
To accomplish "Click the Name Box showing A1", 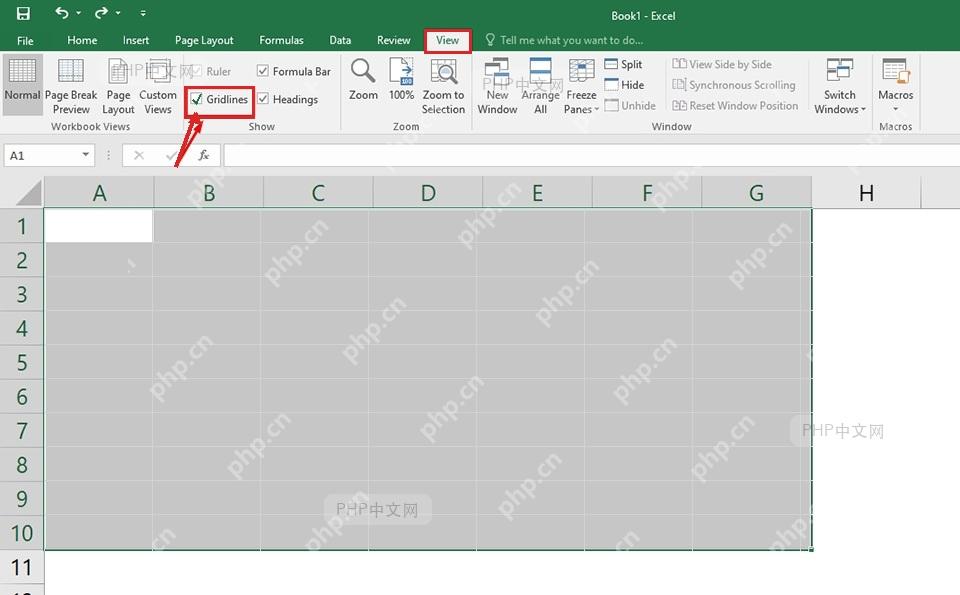I will click(42, 155).
